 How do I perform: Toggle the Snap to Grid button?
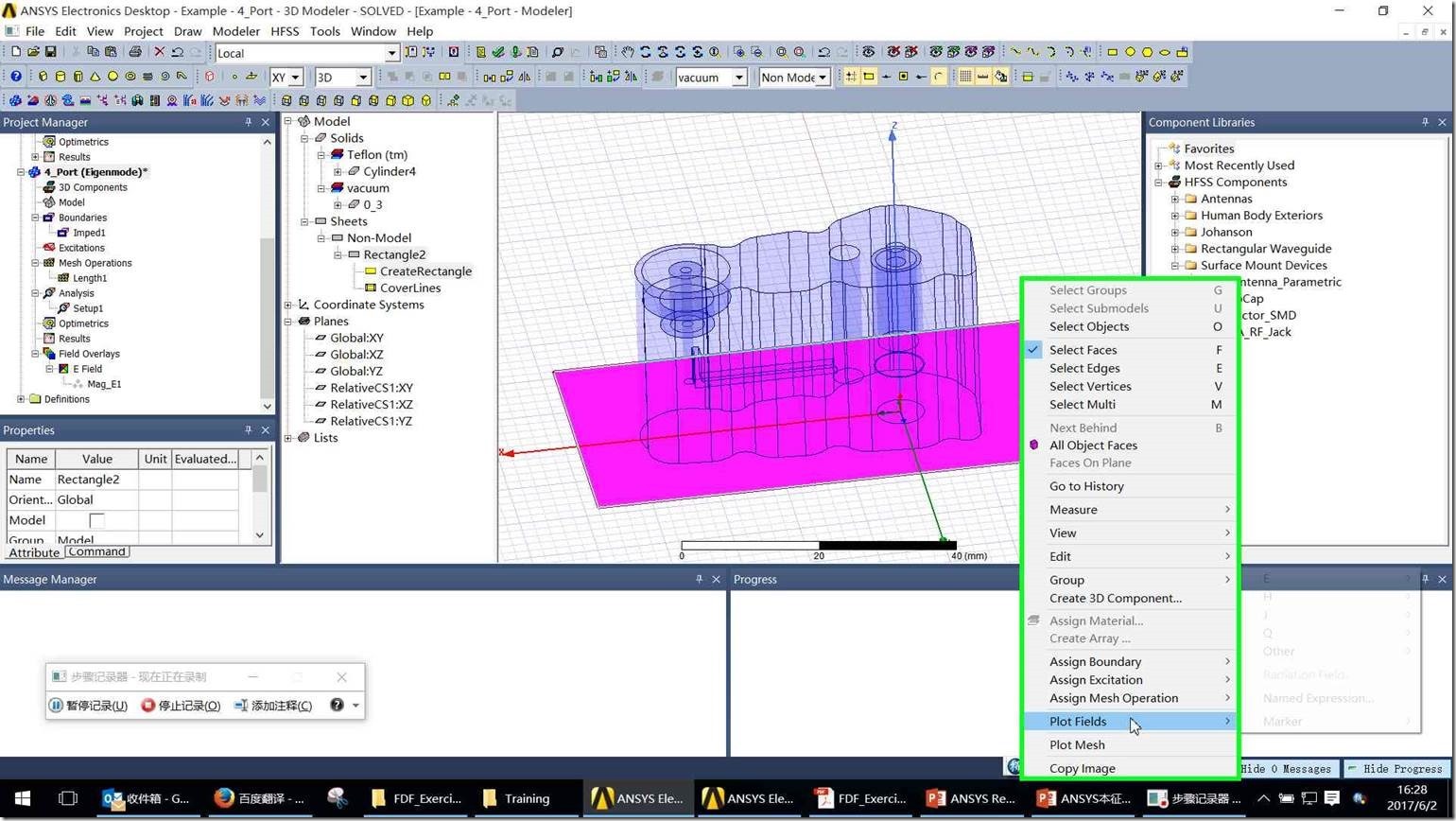pyautogui.click(x=851, y=77)
